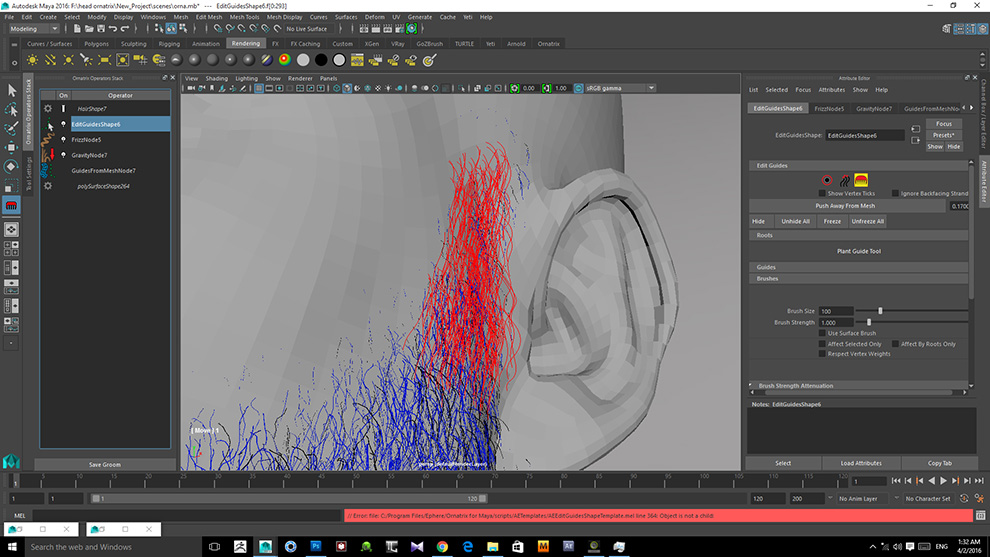Check Affect Selected Only option

point(822,344)
